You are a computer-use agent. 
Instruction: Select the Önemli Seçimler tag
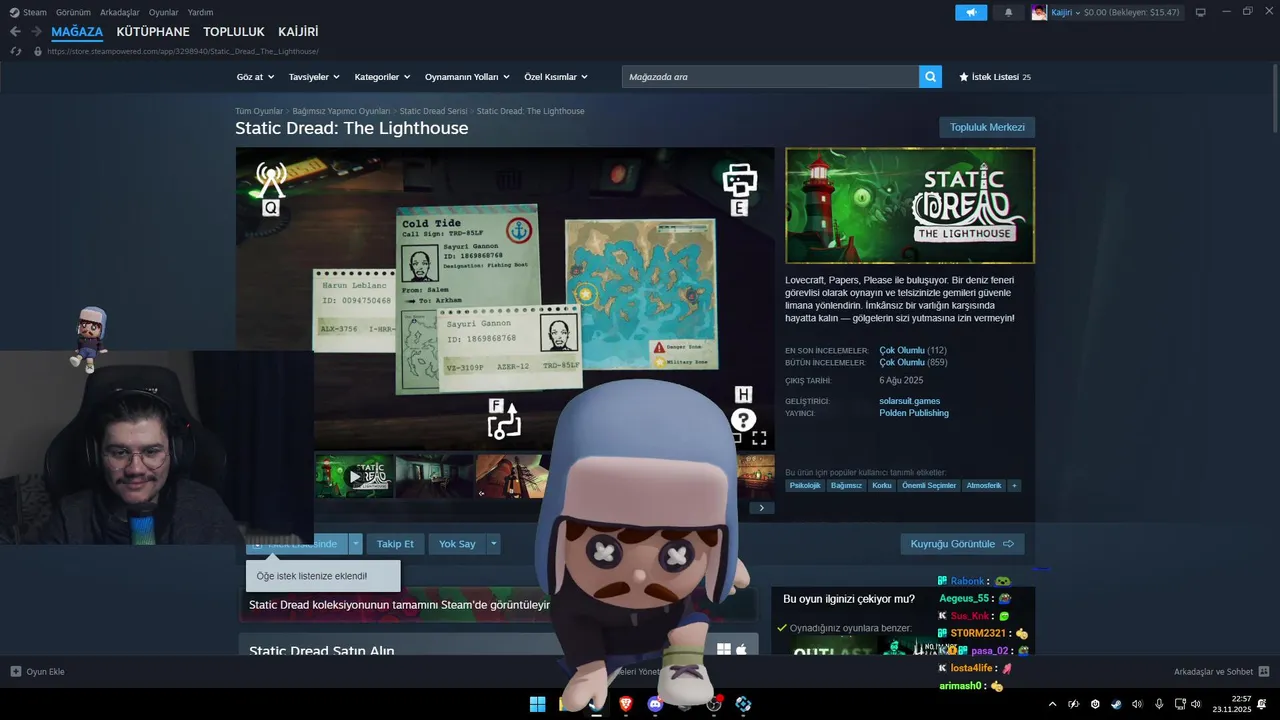929,486
